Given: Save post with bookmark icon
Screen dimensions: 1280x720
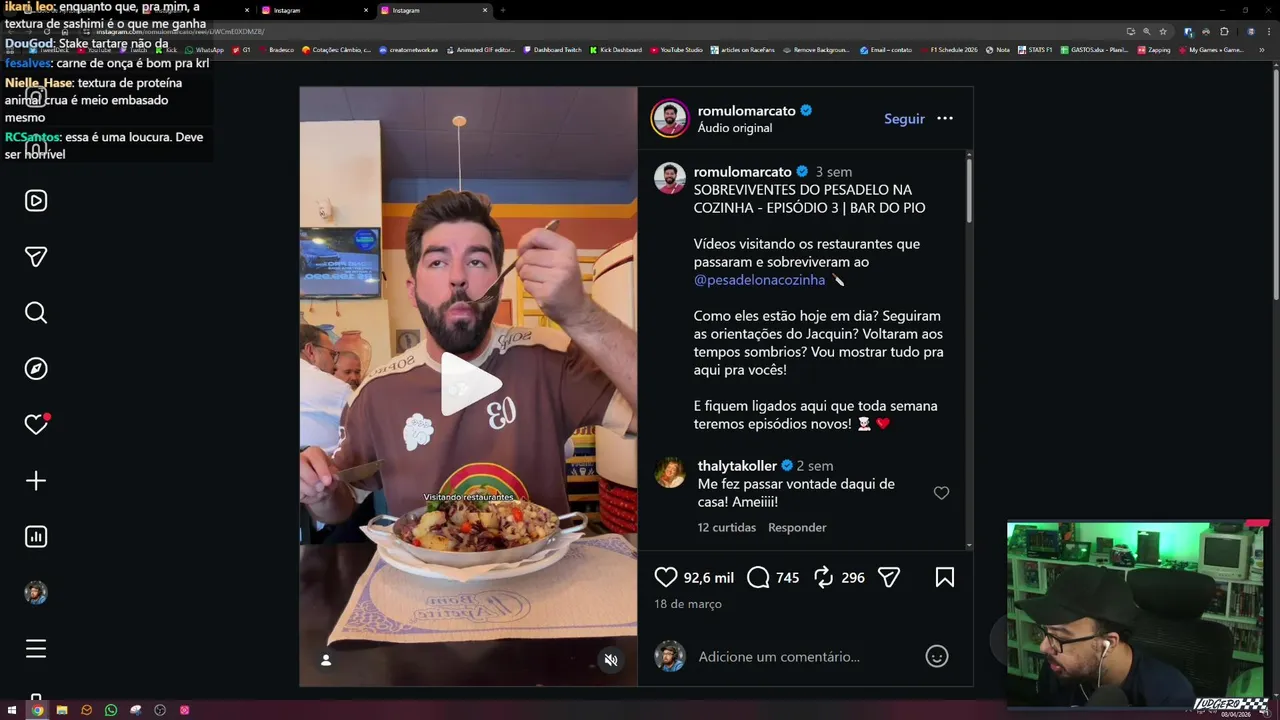Looking at the screenshot, I should 945,577.
